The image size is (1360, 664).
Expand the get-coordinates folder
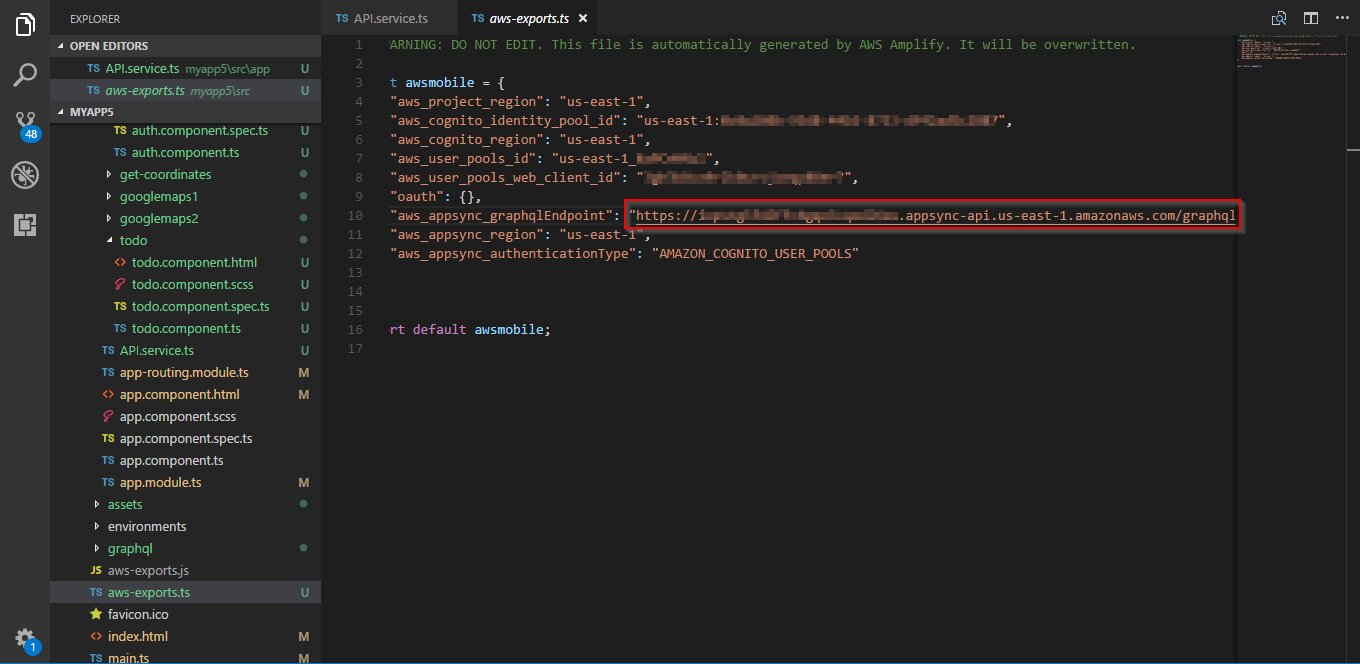pos(165,174)
